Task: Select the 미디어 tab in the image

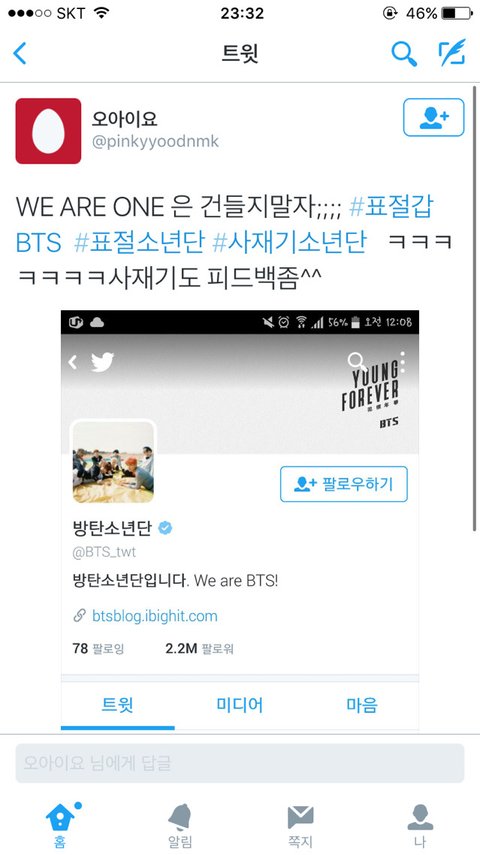Action: click(x=239, y=705)
